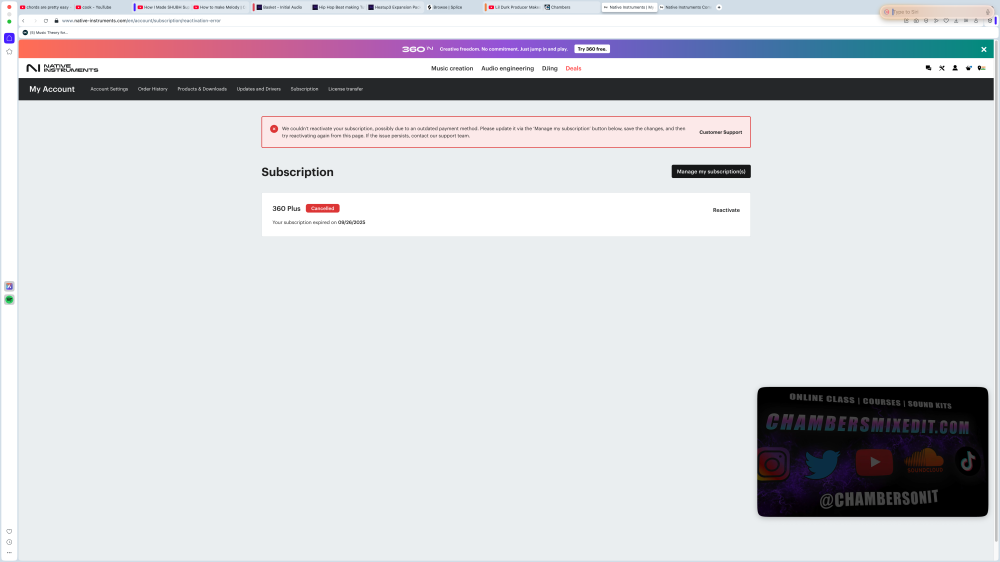The width and height of the screenshot is (1000, 562).
Task: Click the Twitter bird icon in overlay
Action: [822, 464]
